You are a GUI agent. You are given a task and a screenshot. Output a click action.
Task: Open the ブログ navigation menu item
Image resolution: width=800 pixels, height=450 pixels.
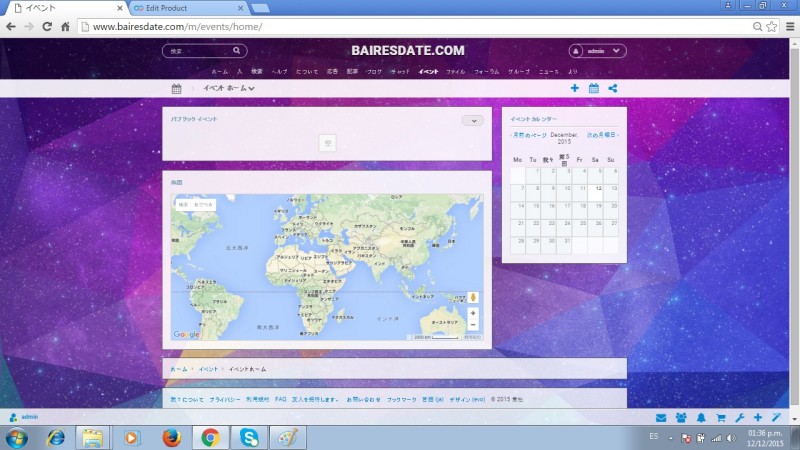(x=373, y=72)
